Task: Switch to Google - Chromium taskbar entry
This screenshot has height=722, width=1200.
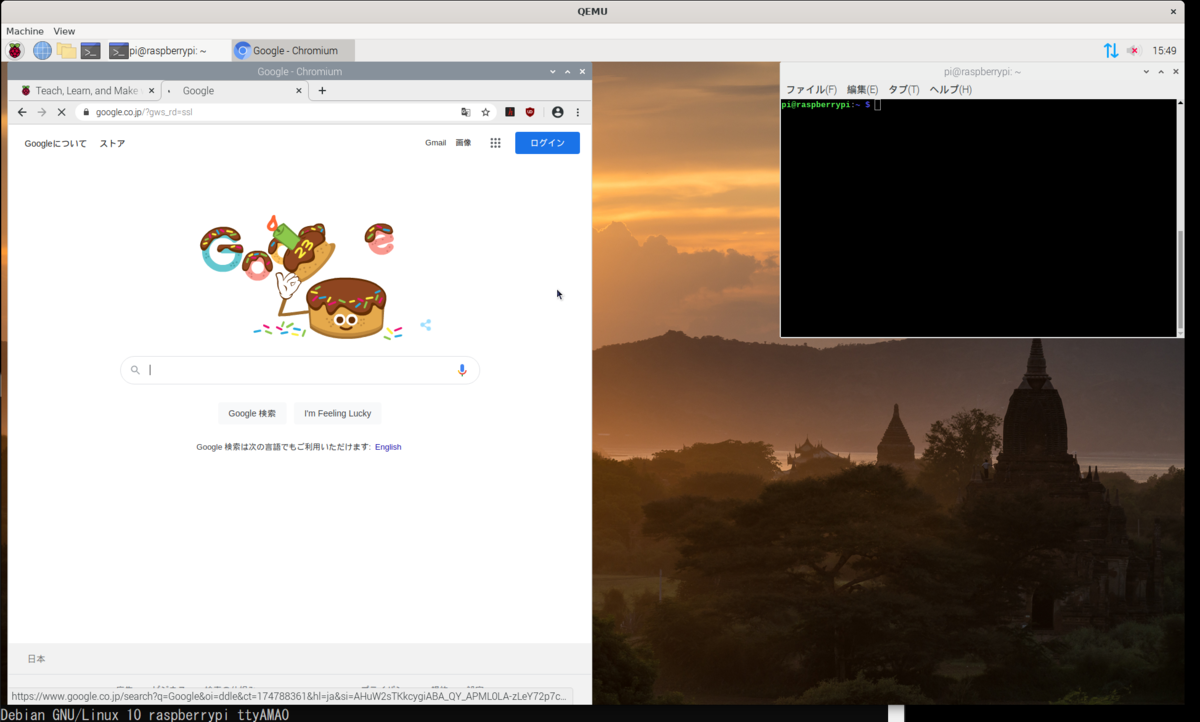Action: (x=292, y=50)
